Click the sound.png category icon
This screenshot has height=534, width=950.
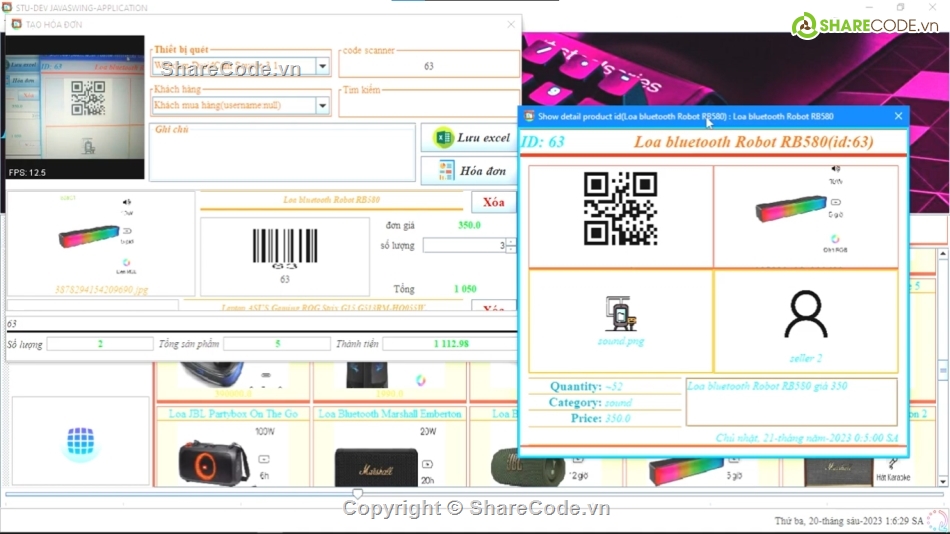(621, 314)
